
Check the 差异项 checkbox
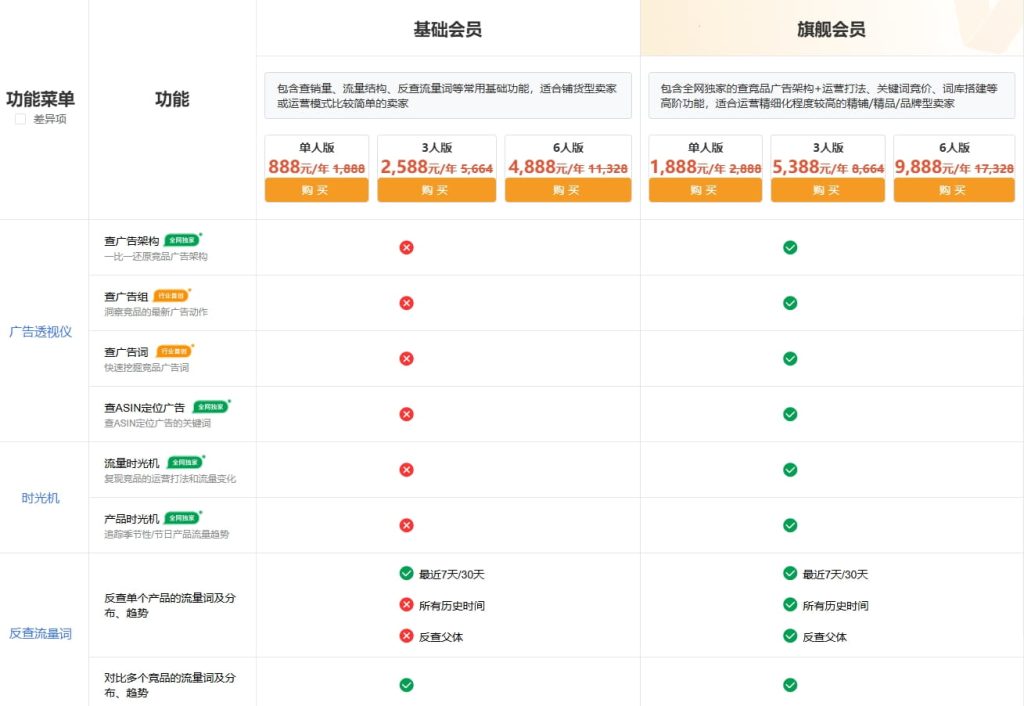[x=21, y=118]
